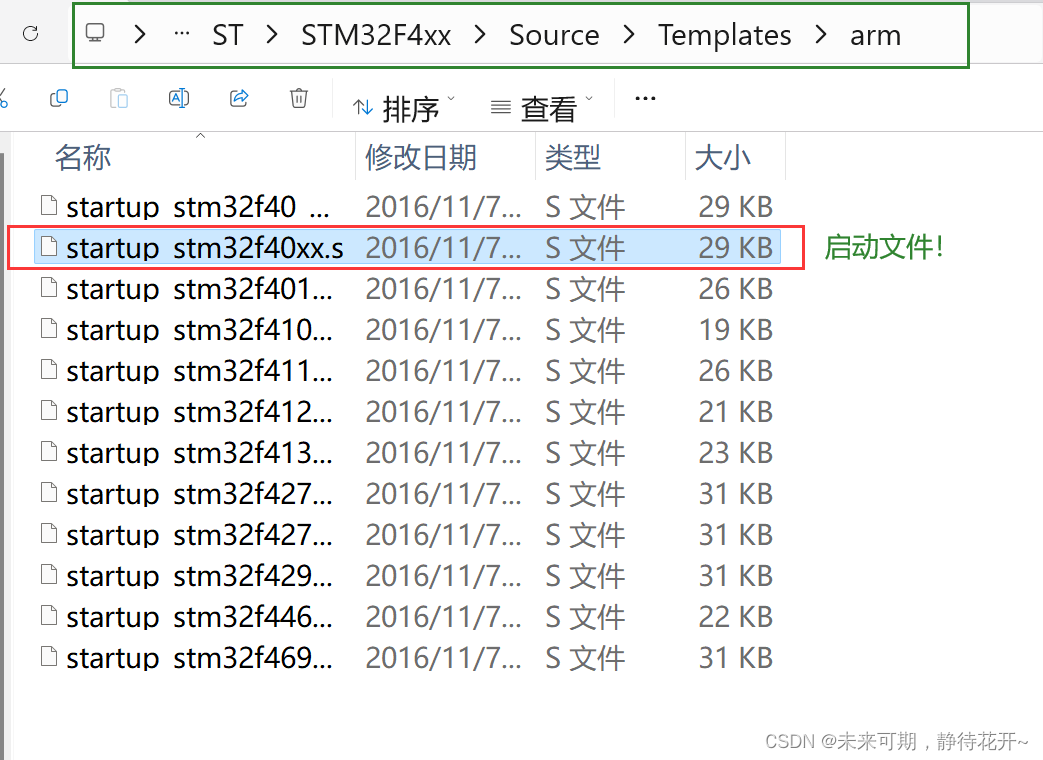Image resolution: width=1043 pixels, height=760 pixels.
Task: Go to ST folder in breadcrumb
Action: coord(227,35)
